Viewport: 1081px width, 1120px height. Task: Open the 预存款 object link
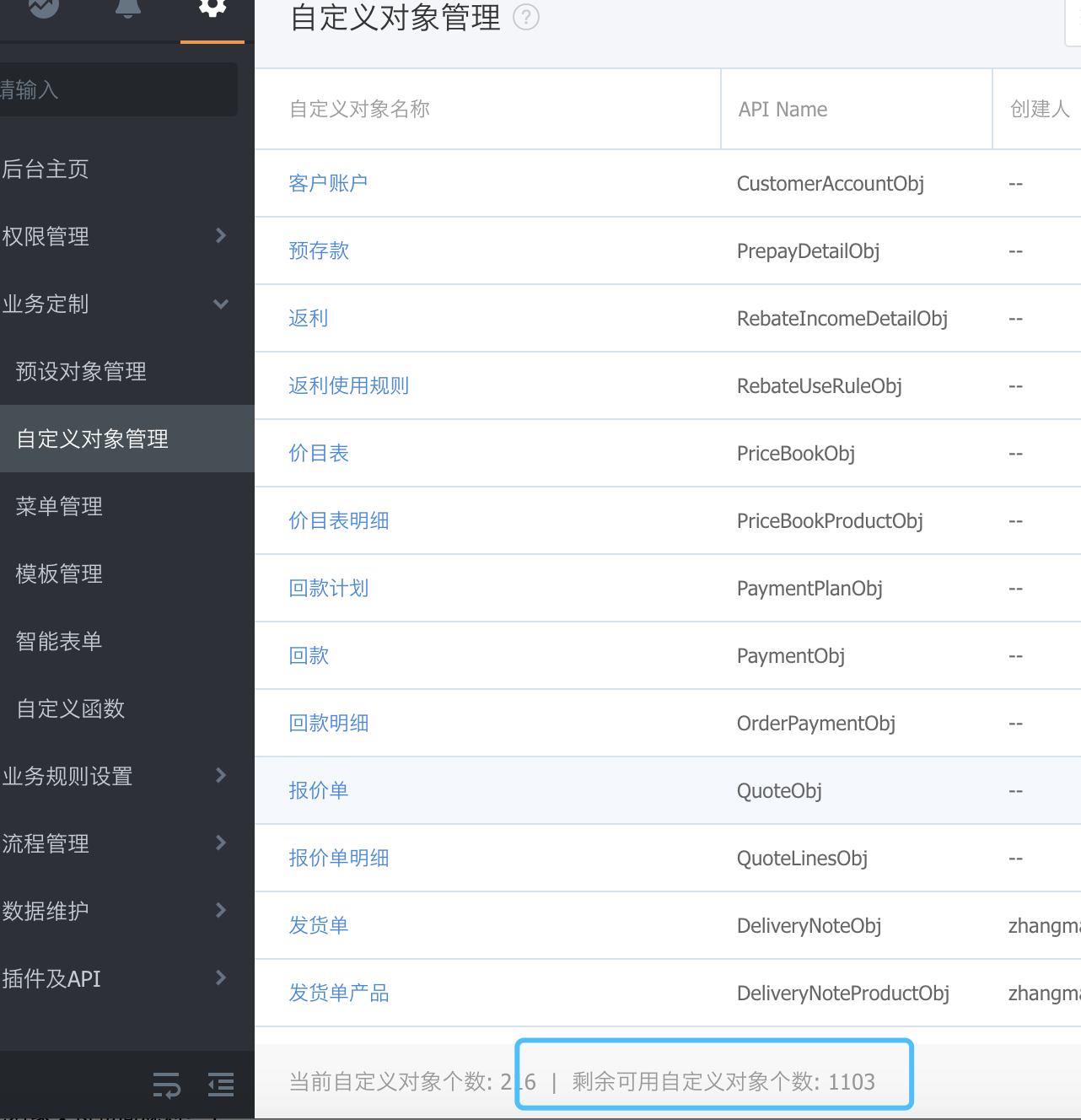tap(319, 250)
